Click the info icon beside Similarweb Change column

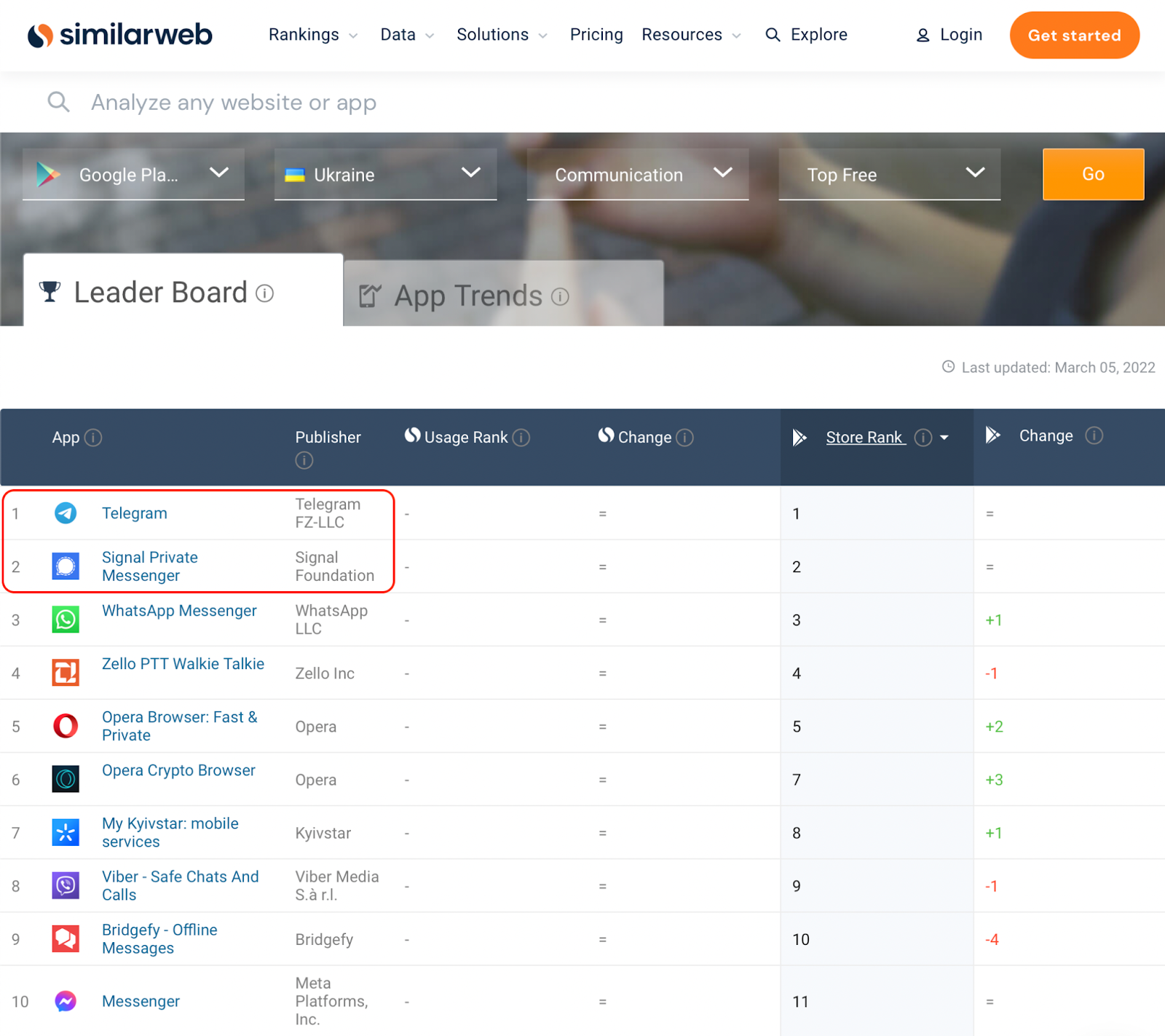point(684,438)
